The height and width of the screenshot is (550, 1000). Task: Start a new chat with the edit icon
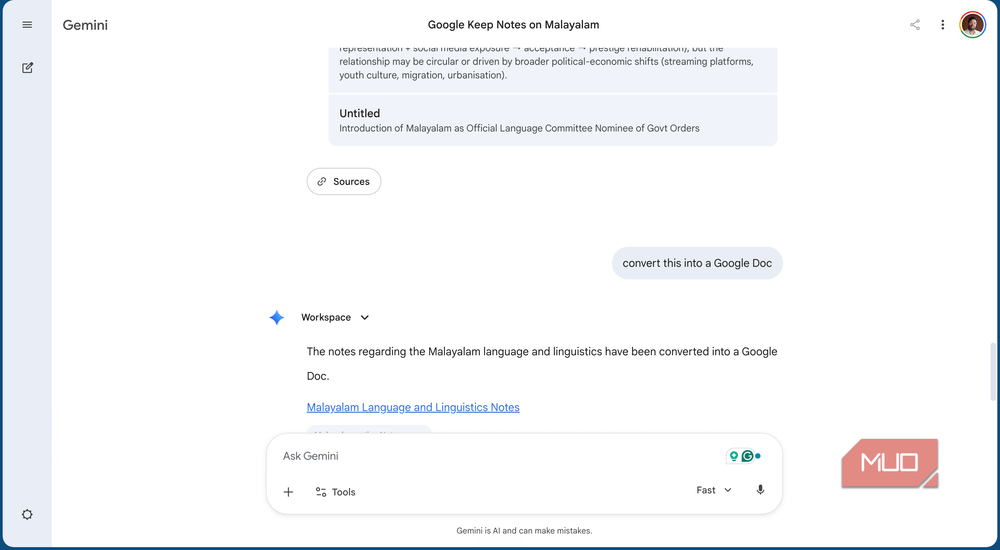click(27, 68)
